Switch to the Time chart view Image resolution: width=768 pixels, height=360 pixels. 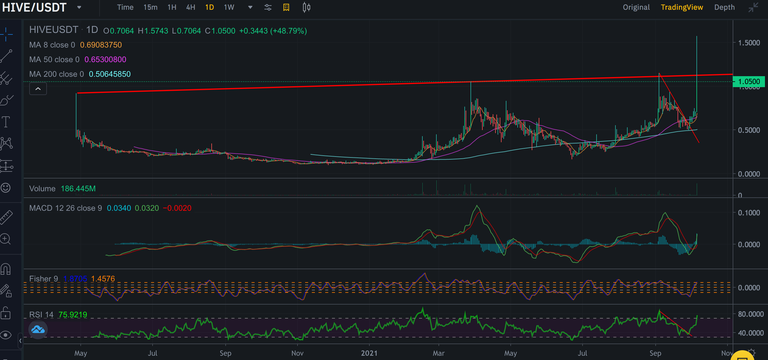[125, 7]
